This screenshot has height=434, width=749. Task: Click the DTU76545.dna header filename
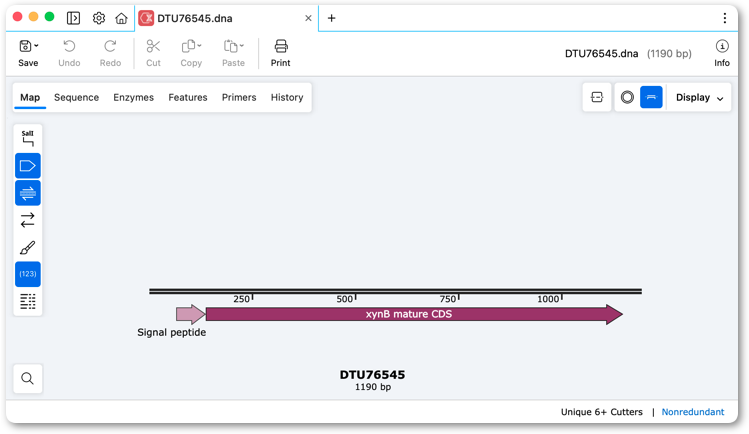pyautogui.click(x=601, y=53)
